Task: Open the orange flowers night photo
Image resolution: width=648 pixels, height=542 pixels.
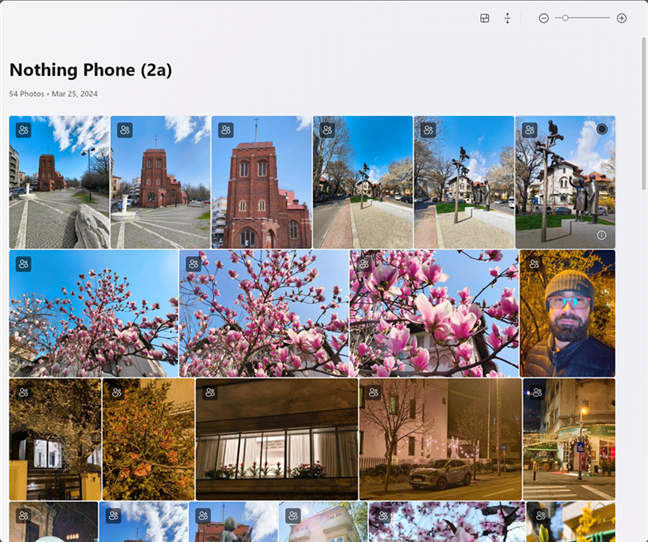Action: click(148, 439)
